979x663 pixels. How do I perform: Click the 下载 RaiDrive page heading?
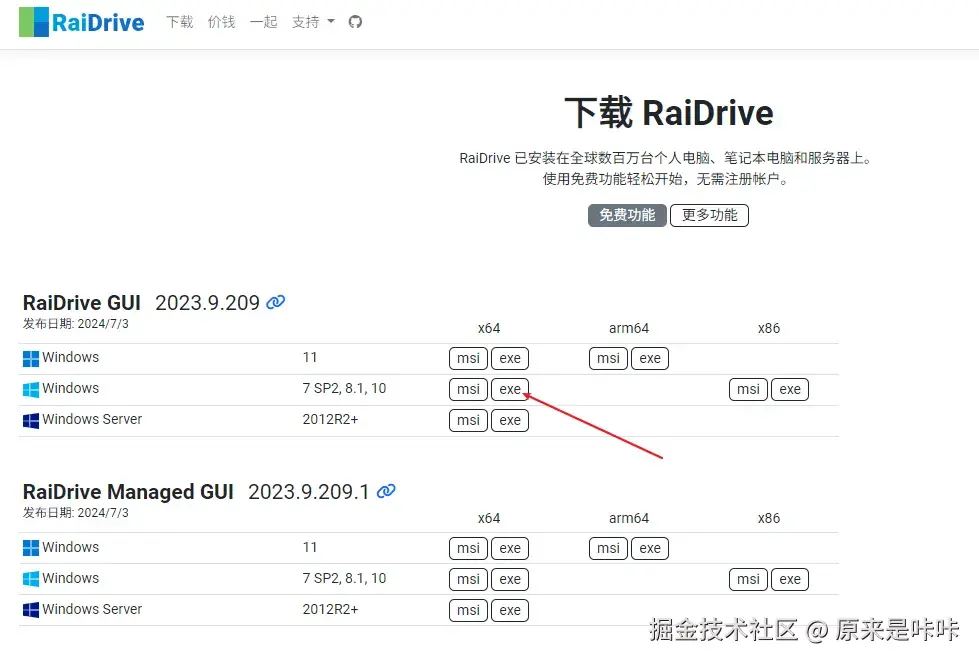click(x=669, y=113)
